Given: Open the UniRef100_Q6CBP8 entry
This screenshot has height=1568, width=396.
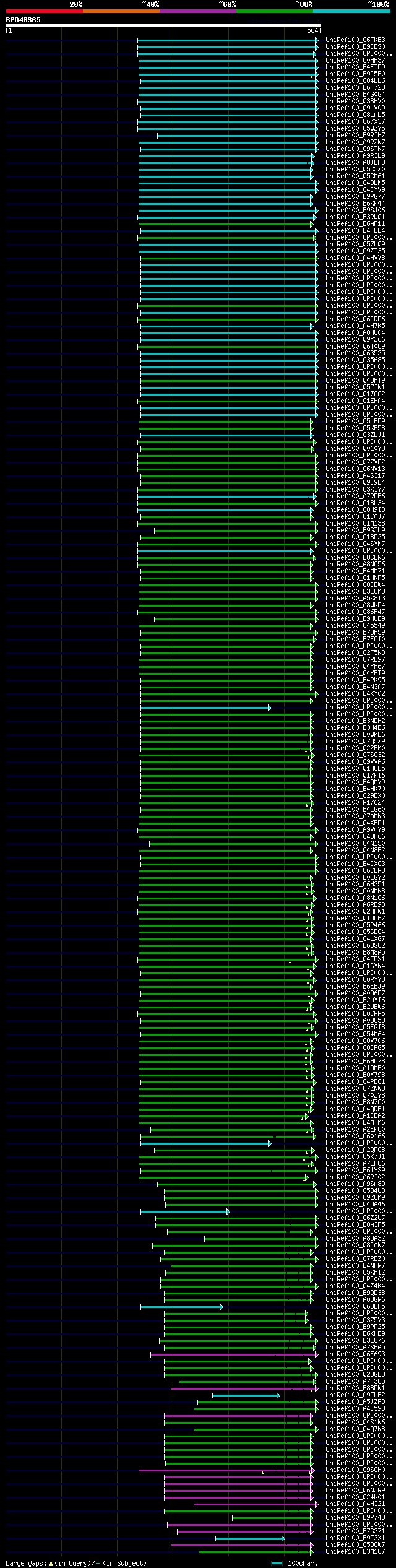Looking at the screenshot, I should [x=355, y=871].
